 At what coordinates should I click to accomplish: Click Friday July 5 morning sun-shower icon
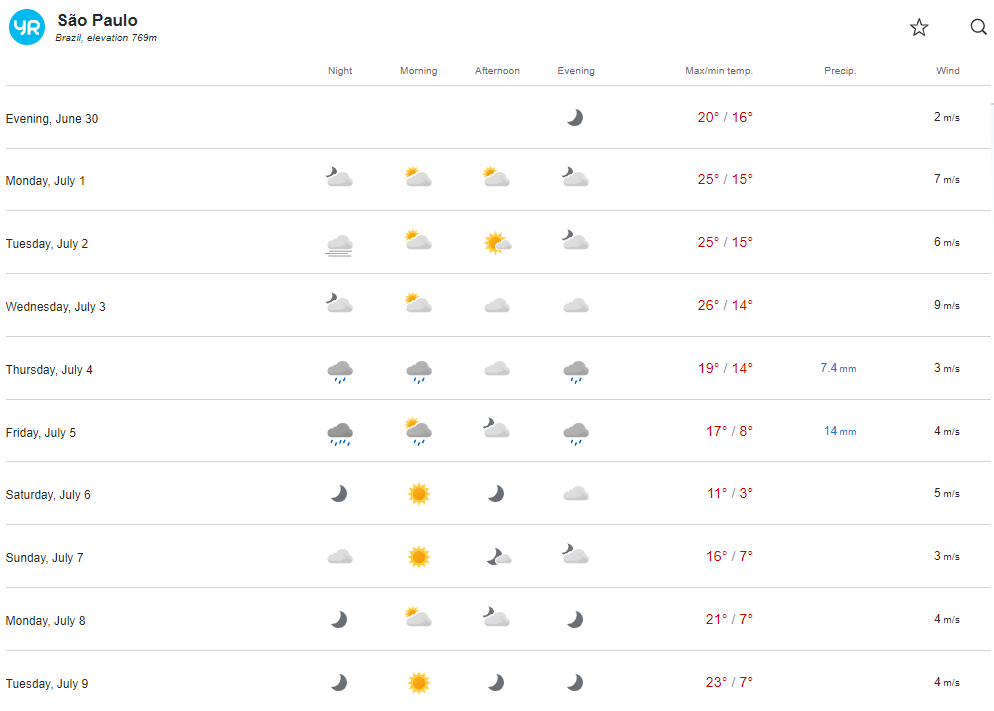pyautogui.click(x=418, y=432)
